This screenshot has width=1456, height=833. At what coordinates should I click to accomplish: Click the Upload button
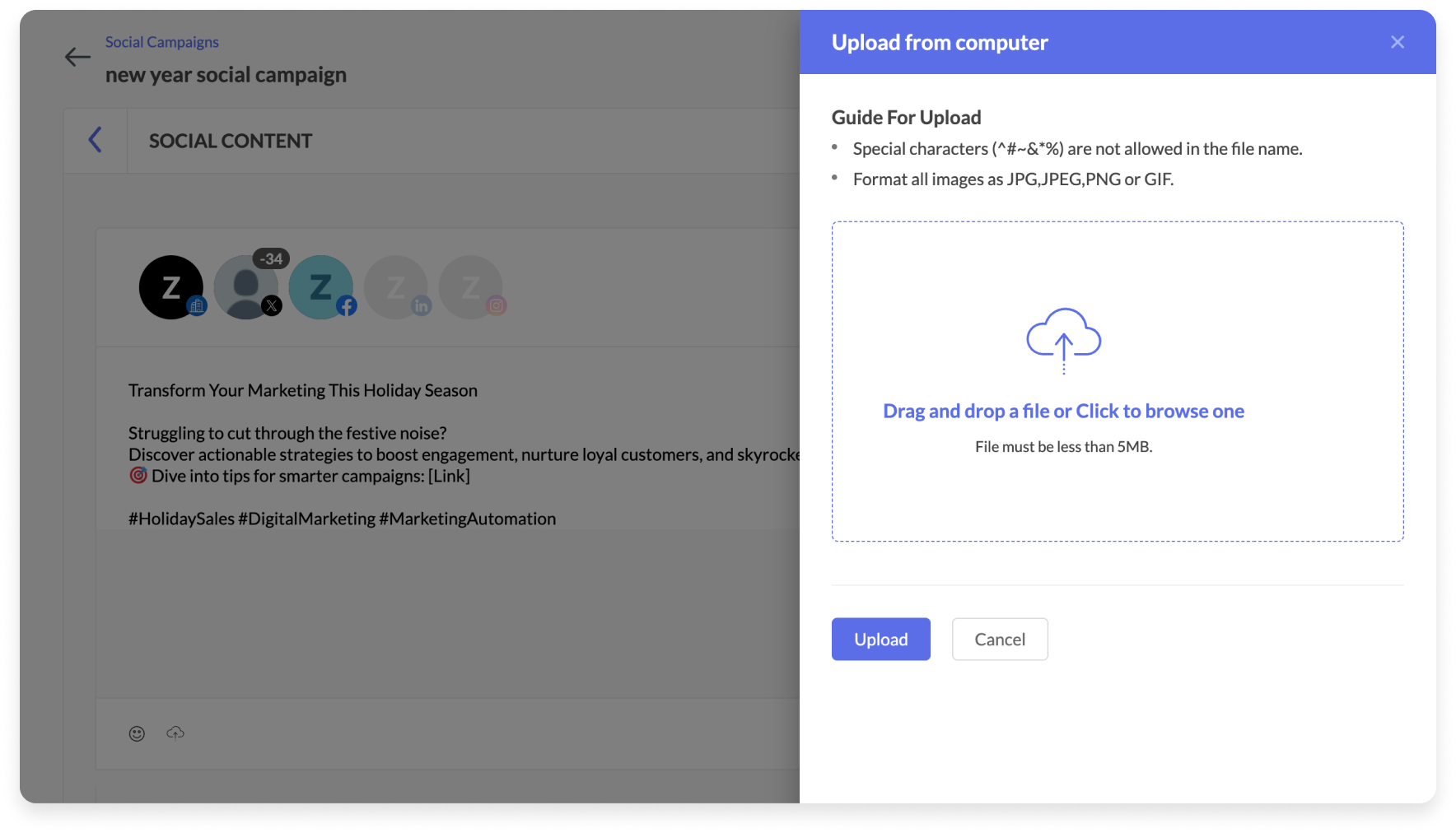click(880, 639)
